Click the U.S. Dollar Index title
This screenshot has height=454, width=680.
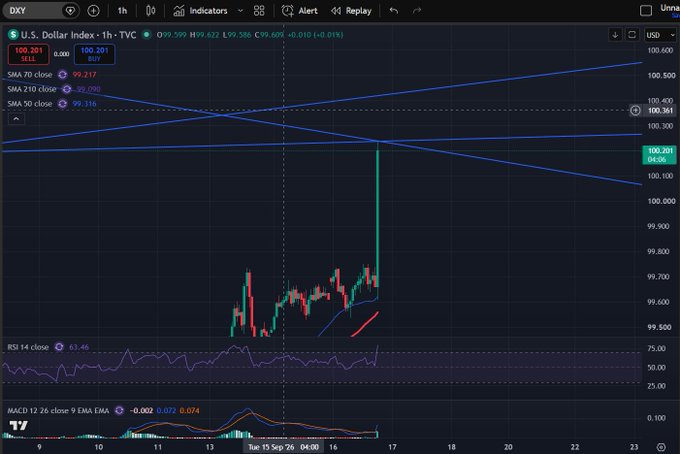point(57,35)
